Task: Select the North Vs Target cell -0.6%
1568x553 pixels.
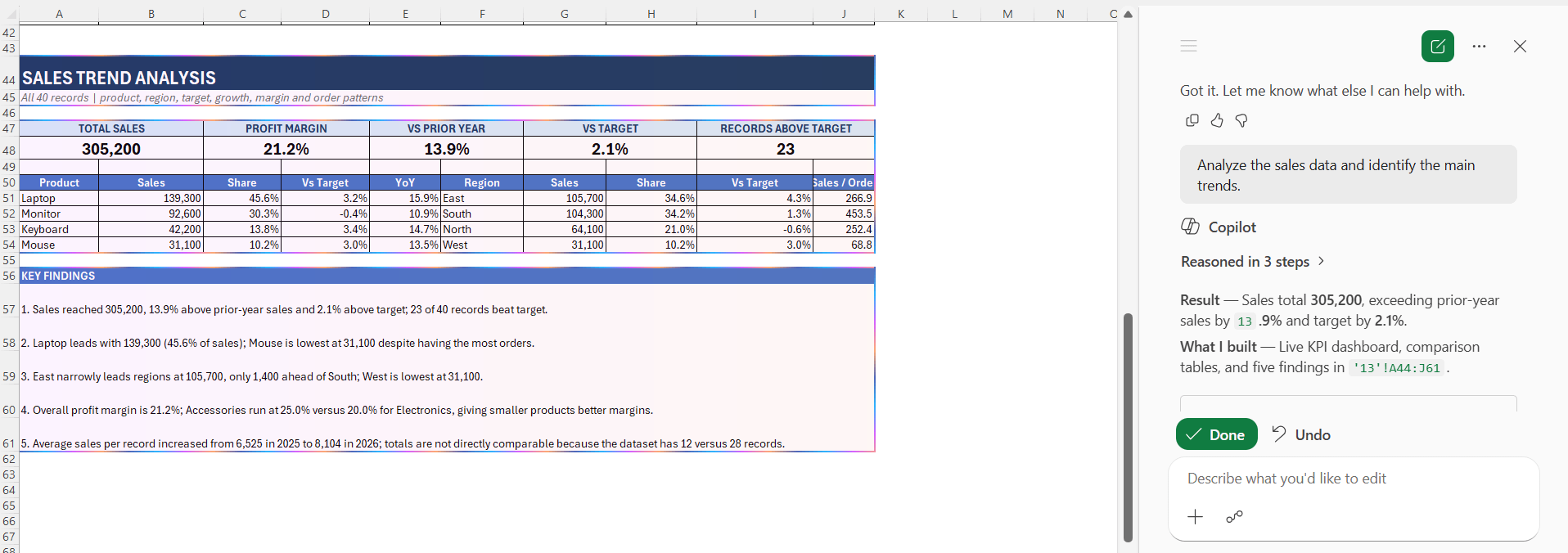Action: point(755,229)
